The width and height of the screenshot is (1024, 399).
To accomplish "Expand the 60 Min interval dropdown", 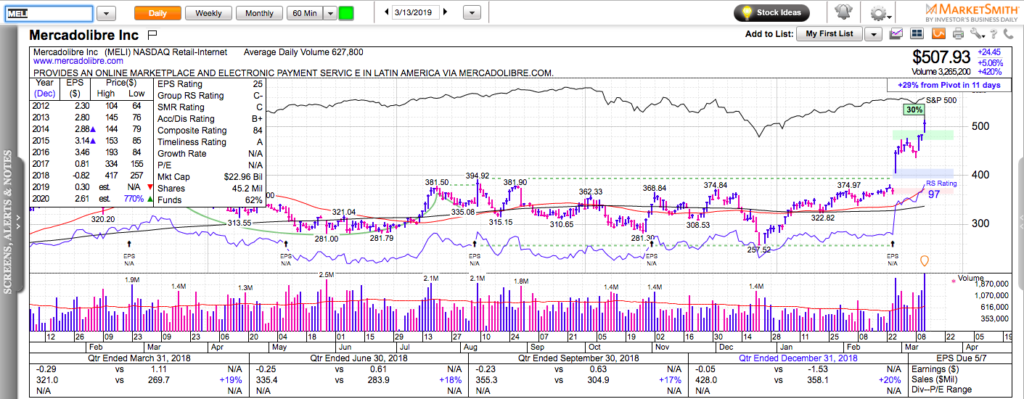I will [x=330, y=13].
